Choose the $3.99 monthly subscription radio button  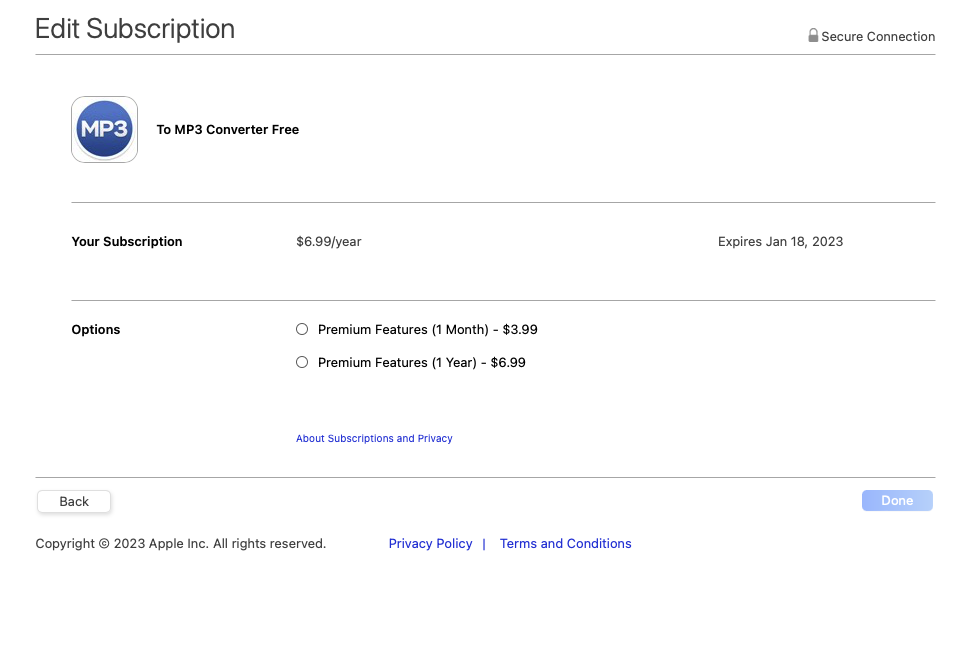[301, 329]
